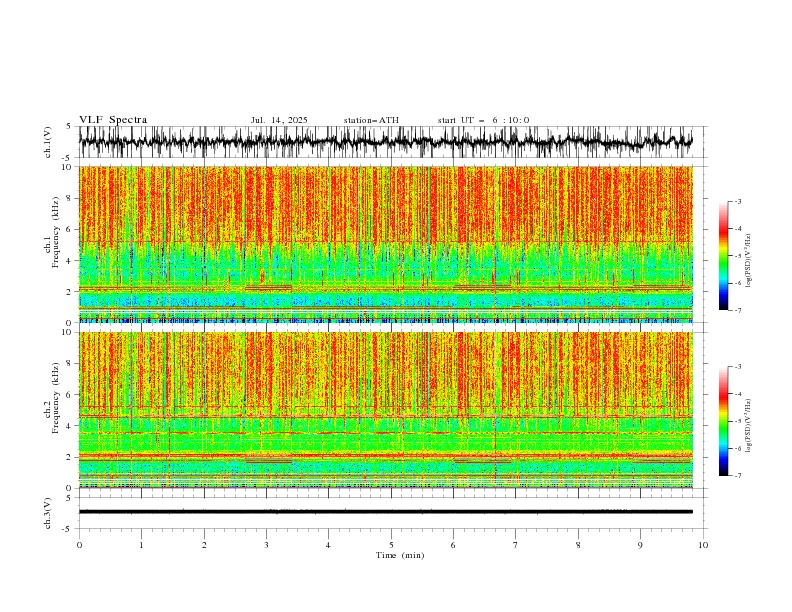Click the ch.2 color bar log(PSD) label
Viewport: 792px width, 612px height.
748,425
